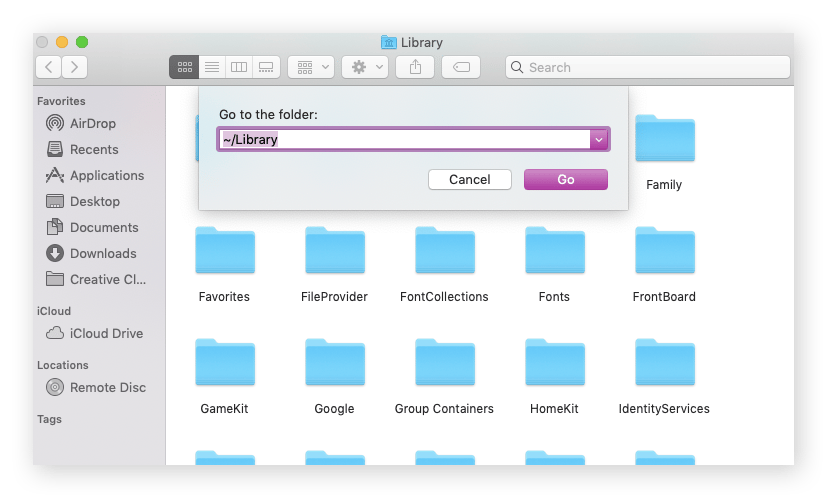Click the Favorites sidebar heading
This screenshot has height=498, width=827.
click(x=61, y=101)
